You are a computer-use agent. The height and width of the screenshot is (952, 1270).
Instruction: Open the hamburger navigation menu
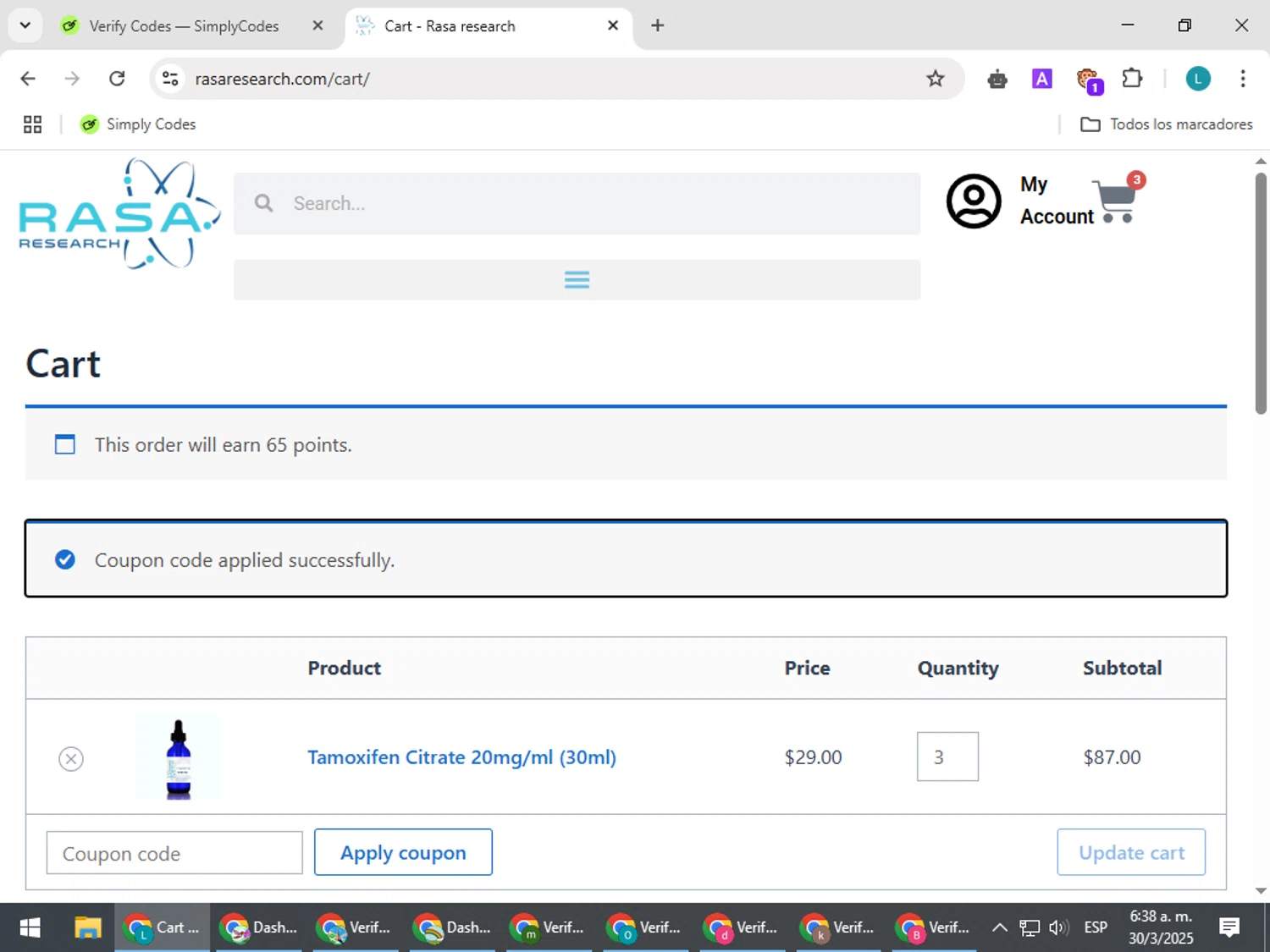click(x=577, y=279)
